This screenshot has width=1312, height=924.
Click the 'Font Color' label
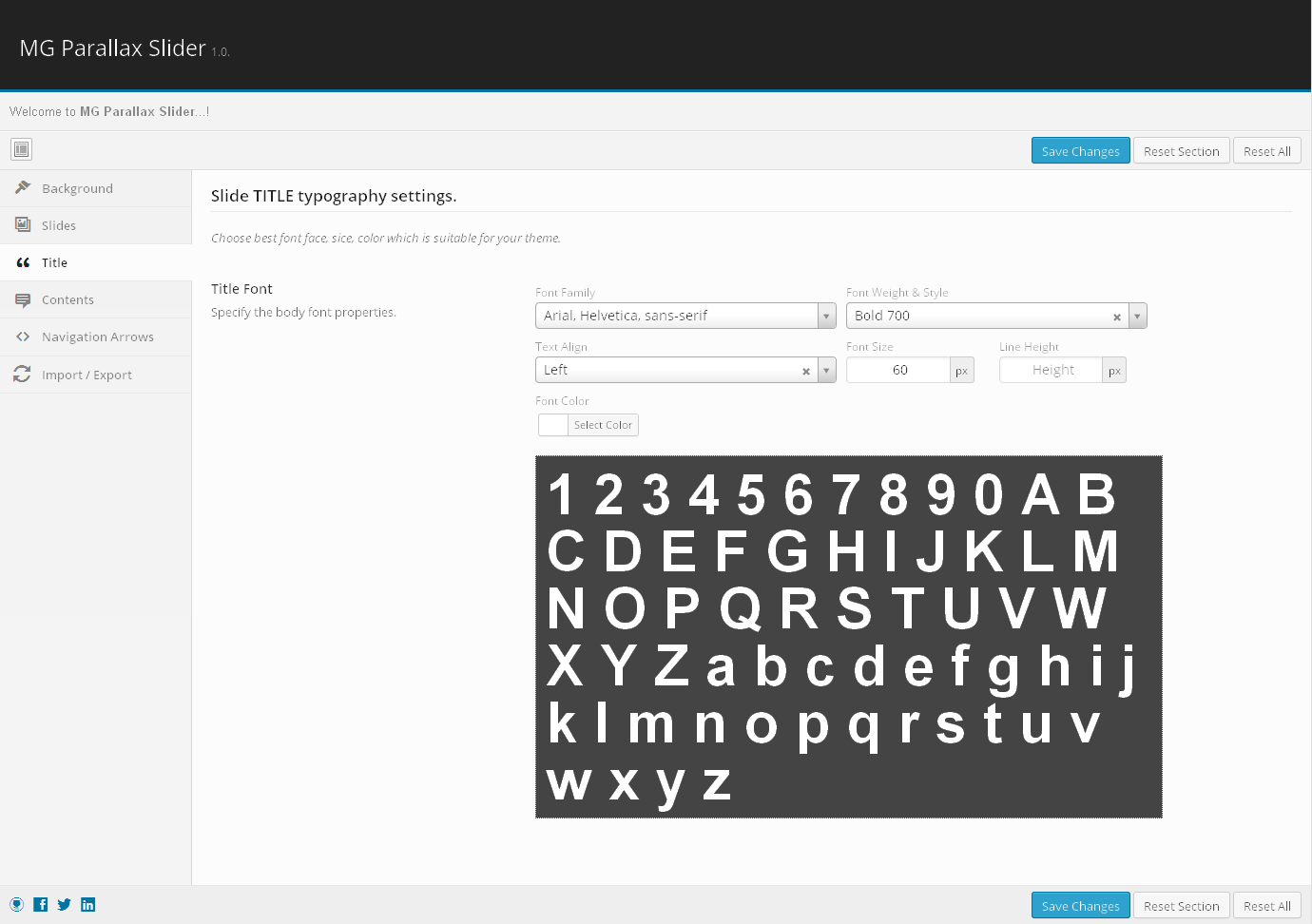click(x=562, y=401)
